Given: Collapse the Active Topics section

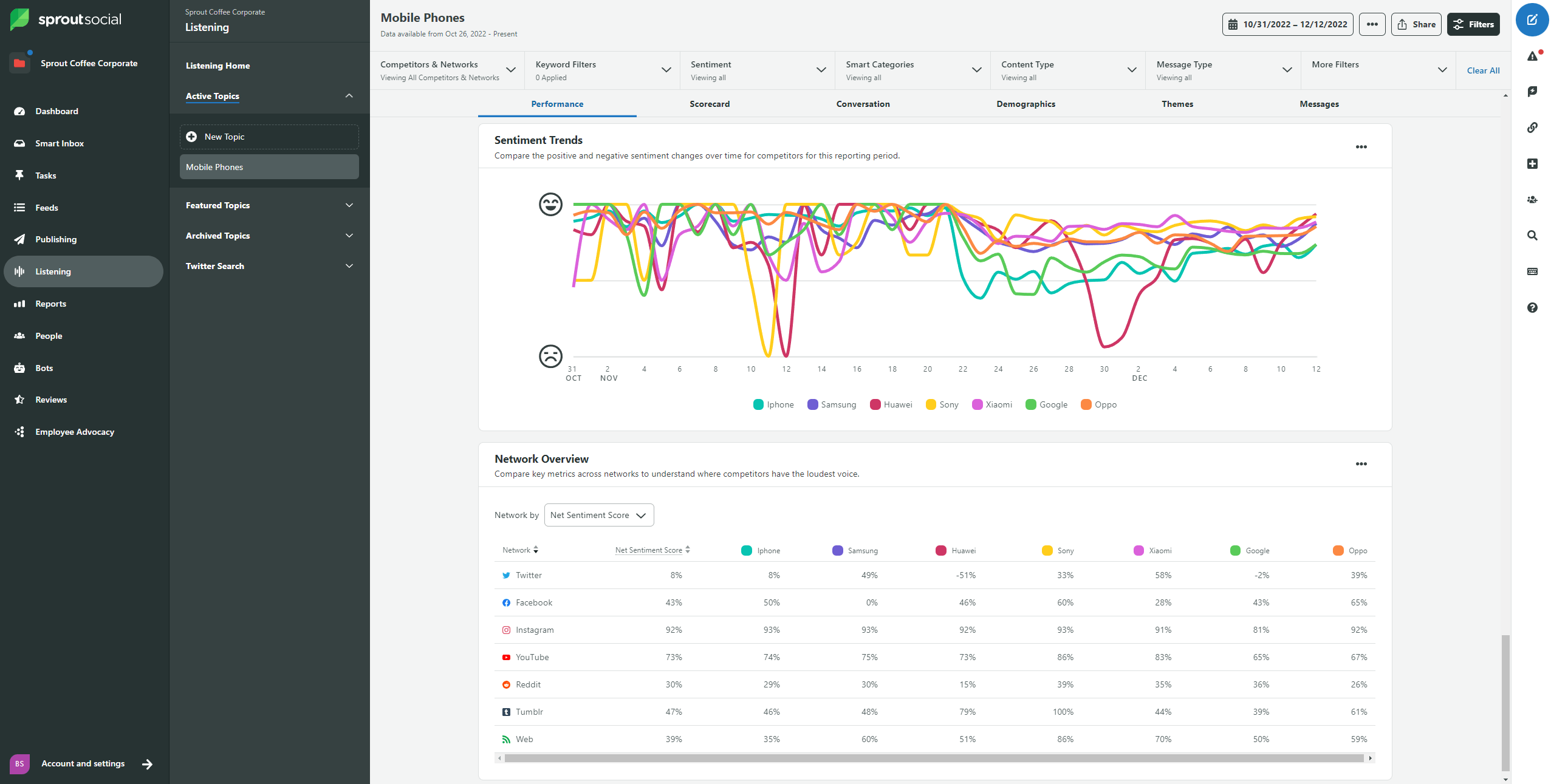Looking at the screenshot, I should click(x=349, y=96).
